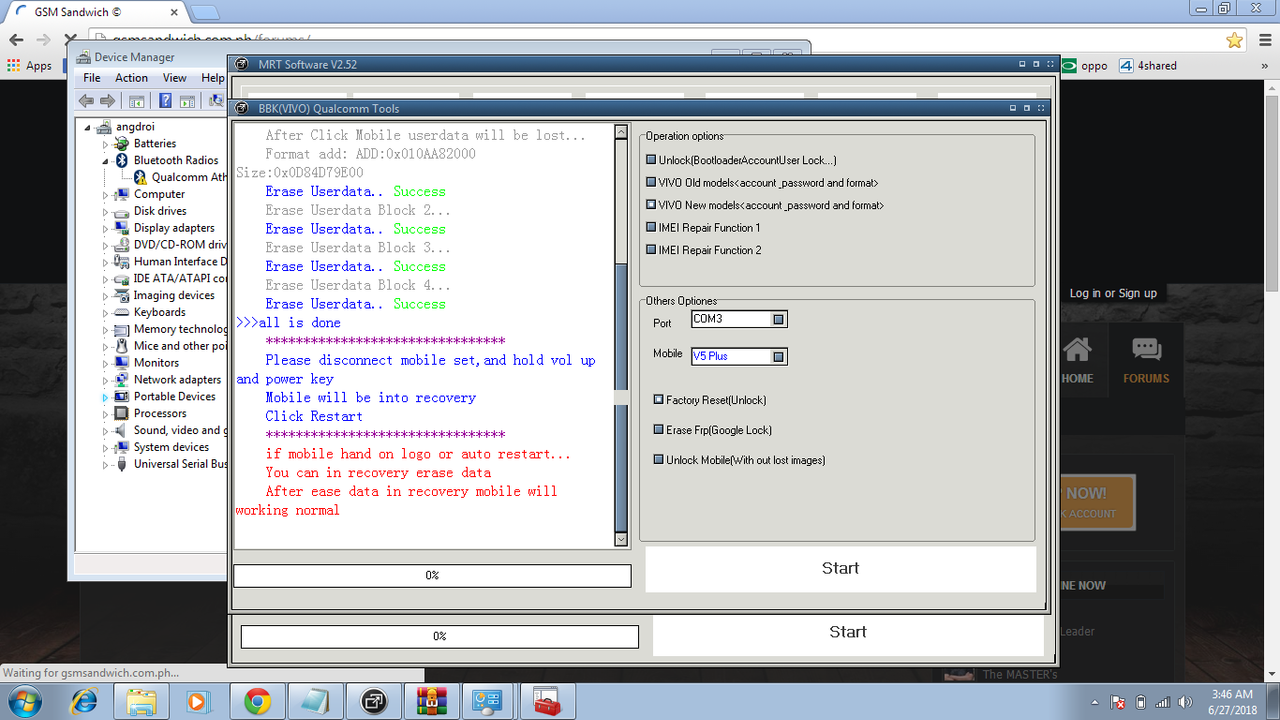Screen dimensions: 1280x720
Task: Click system clock showing 3:46 AM
Action: [1231, 701]
